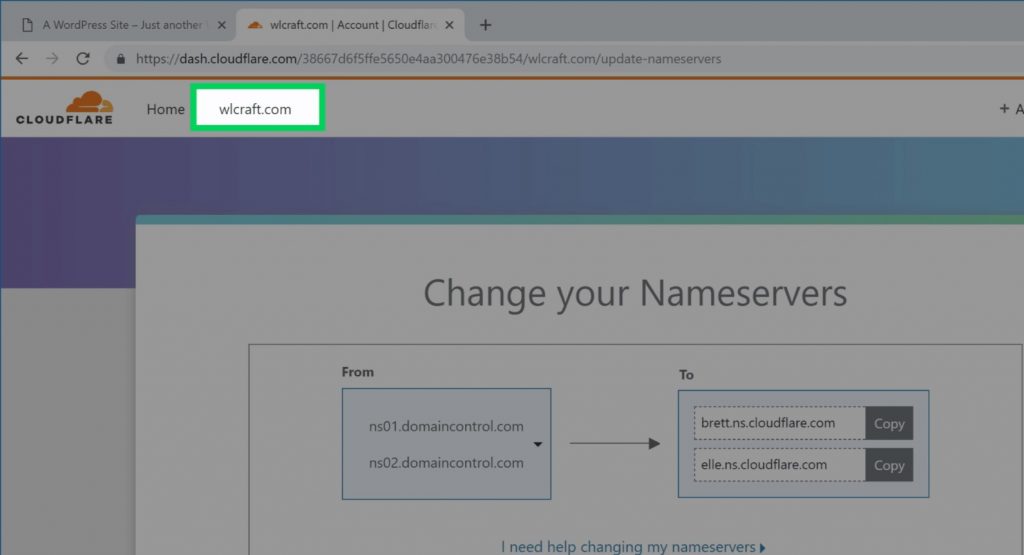Copy elle.ns.cloudflare.com nameserver
Screen dimensions: 1024x555
[889, 465]
